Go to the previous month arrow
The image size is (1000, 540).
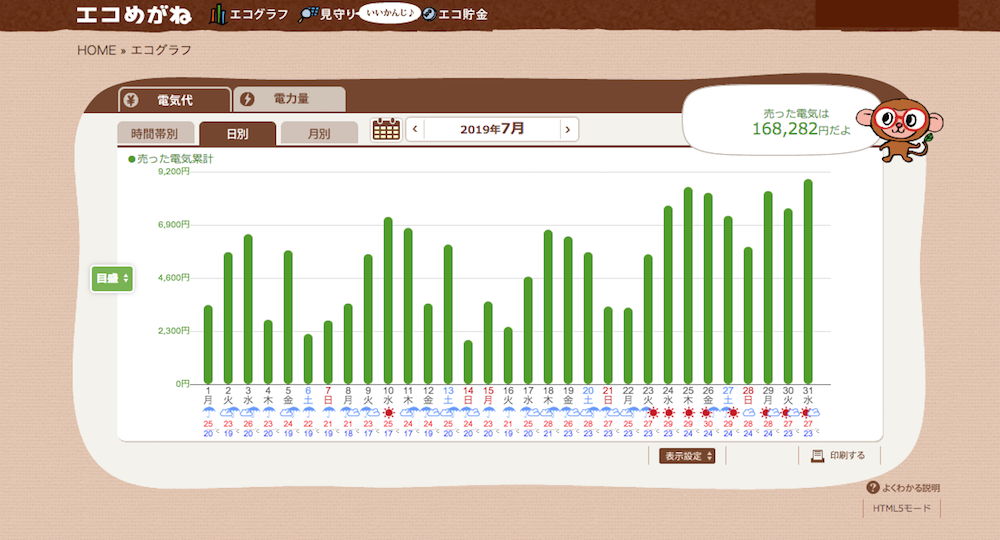tap(415, 129)
